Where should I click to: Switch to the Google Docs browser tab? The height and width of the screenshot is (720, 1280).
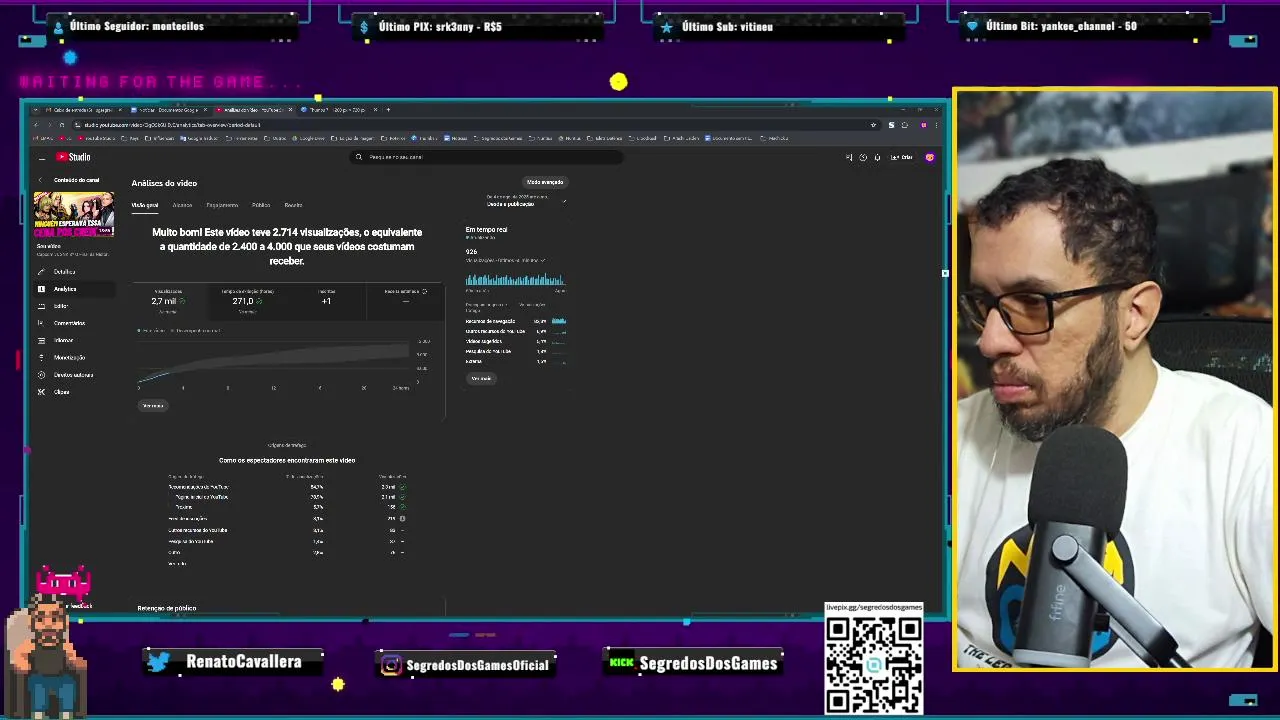(168, 110)
